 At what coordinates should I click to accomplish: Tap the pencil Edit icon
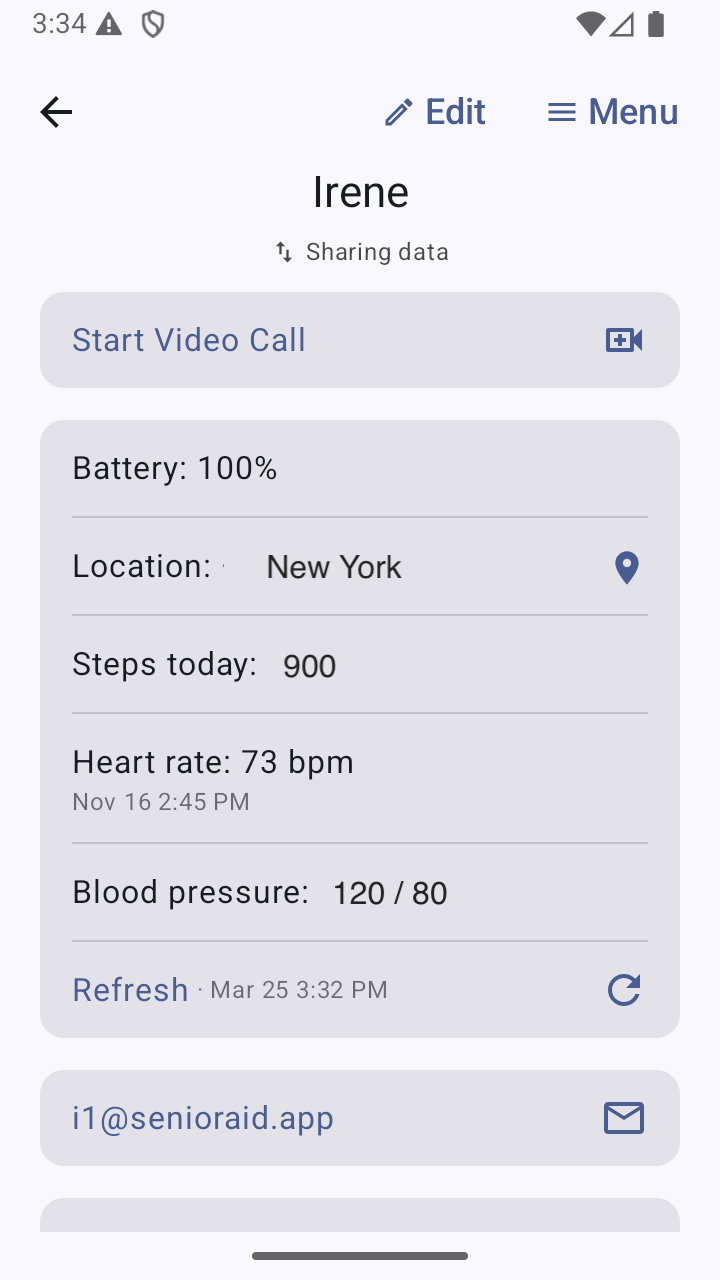[x=398, y=112]
